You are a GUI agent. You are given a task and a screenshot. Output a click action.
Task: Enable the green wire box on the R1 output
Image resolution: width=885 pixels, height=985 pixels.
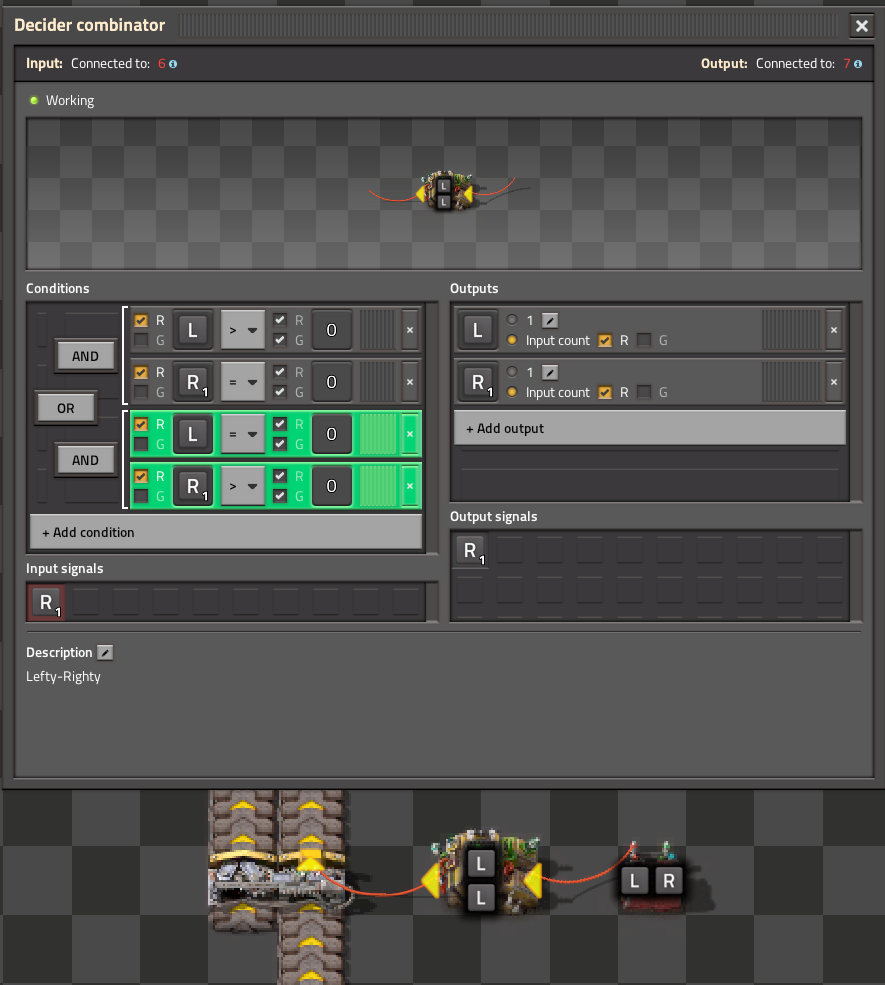pos(644,393)
